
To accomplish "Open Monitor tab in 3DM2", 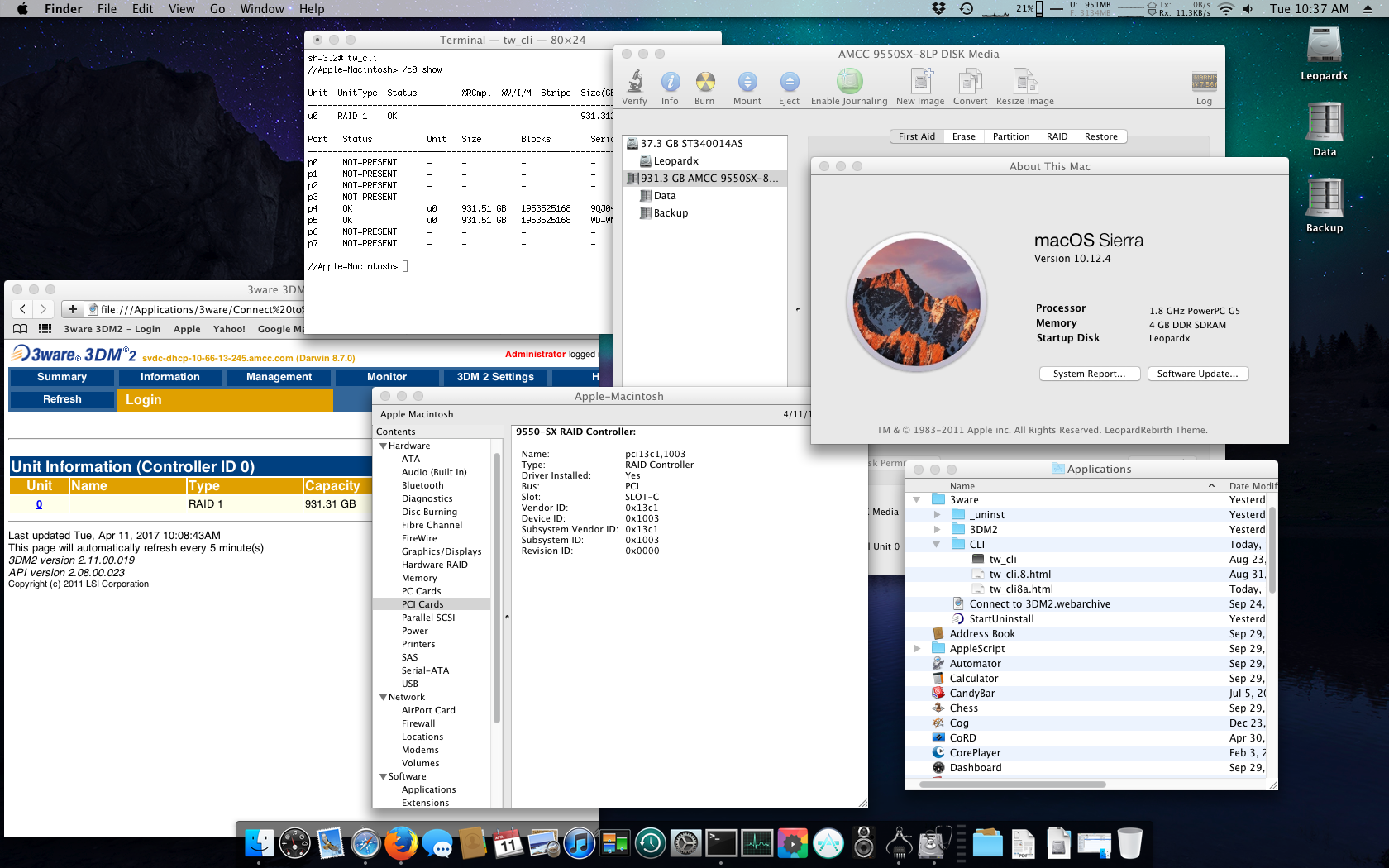I will pos(387,377).
